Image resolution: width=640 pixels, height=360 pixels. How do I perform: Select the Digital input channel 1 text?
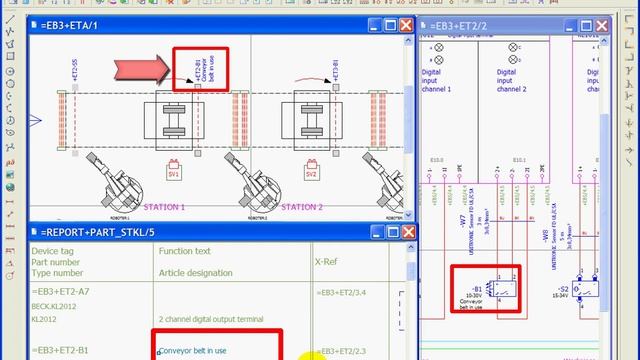436,80
